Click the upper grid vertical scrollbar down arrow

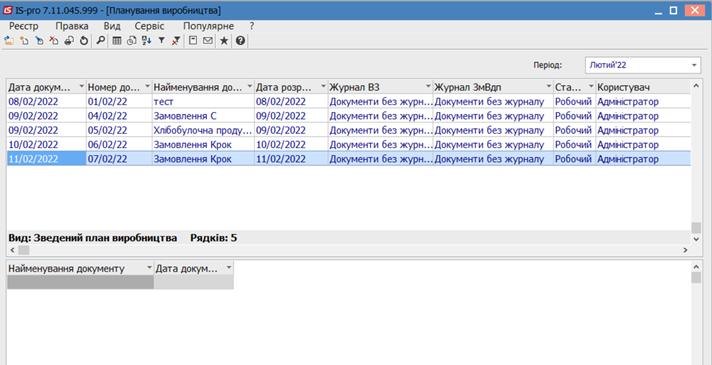click(x=696, y=238)
